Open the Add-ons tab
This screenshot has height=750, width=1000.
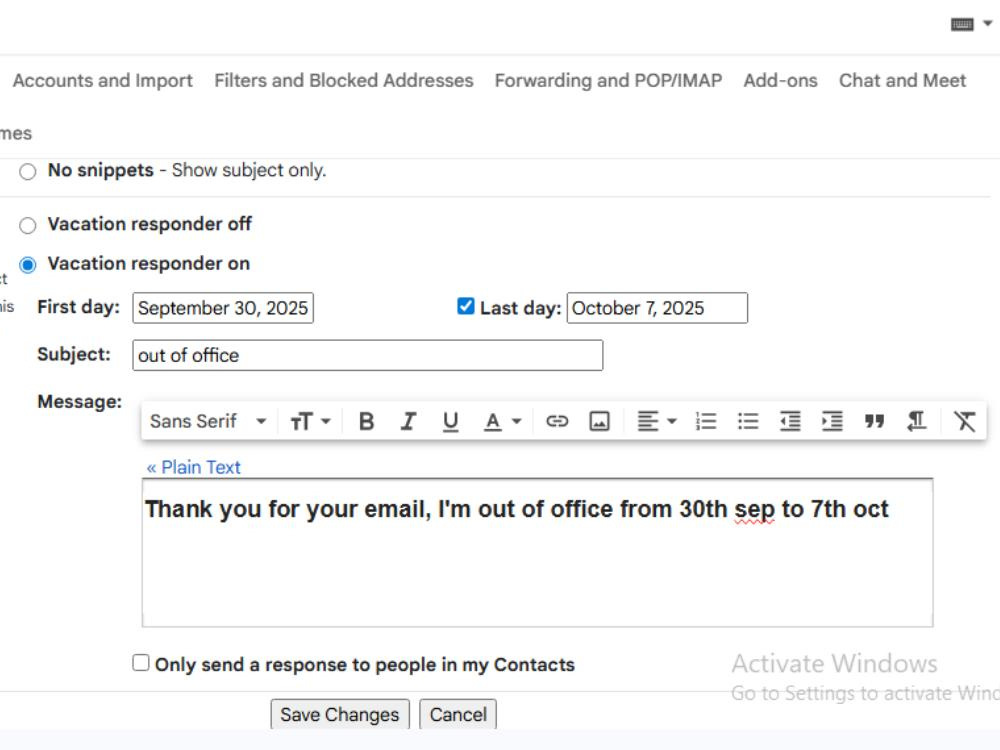click(781, 80)
